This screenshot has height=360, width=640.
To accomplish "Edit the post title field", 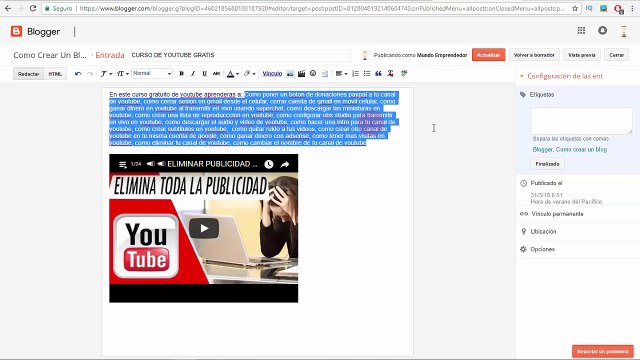I will 240,55.
